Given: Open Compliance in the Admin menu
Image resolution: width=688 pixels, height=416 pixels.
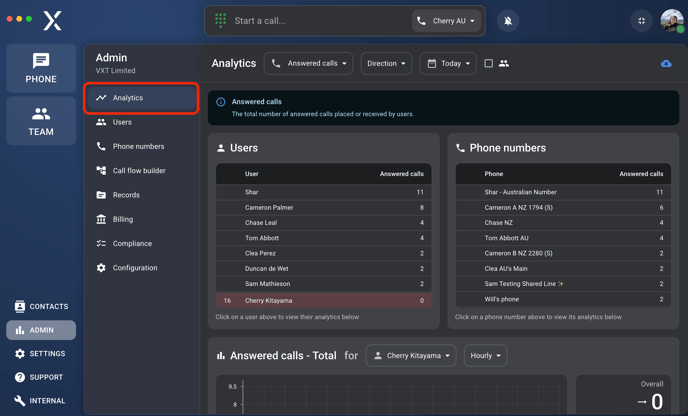Looking at the screenshot, I should pos(141,243).
